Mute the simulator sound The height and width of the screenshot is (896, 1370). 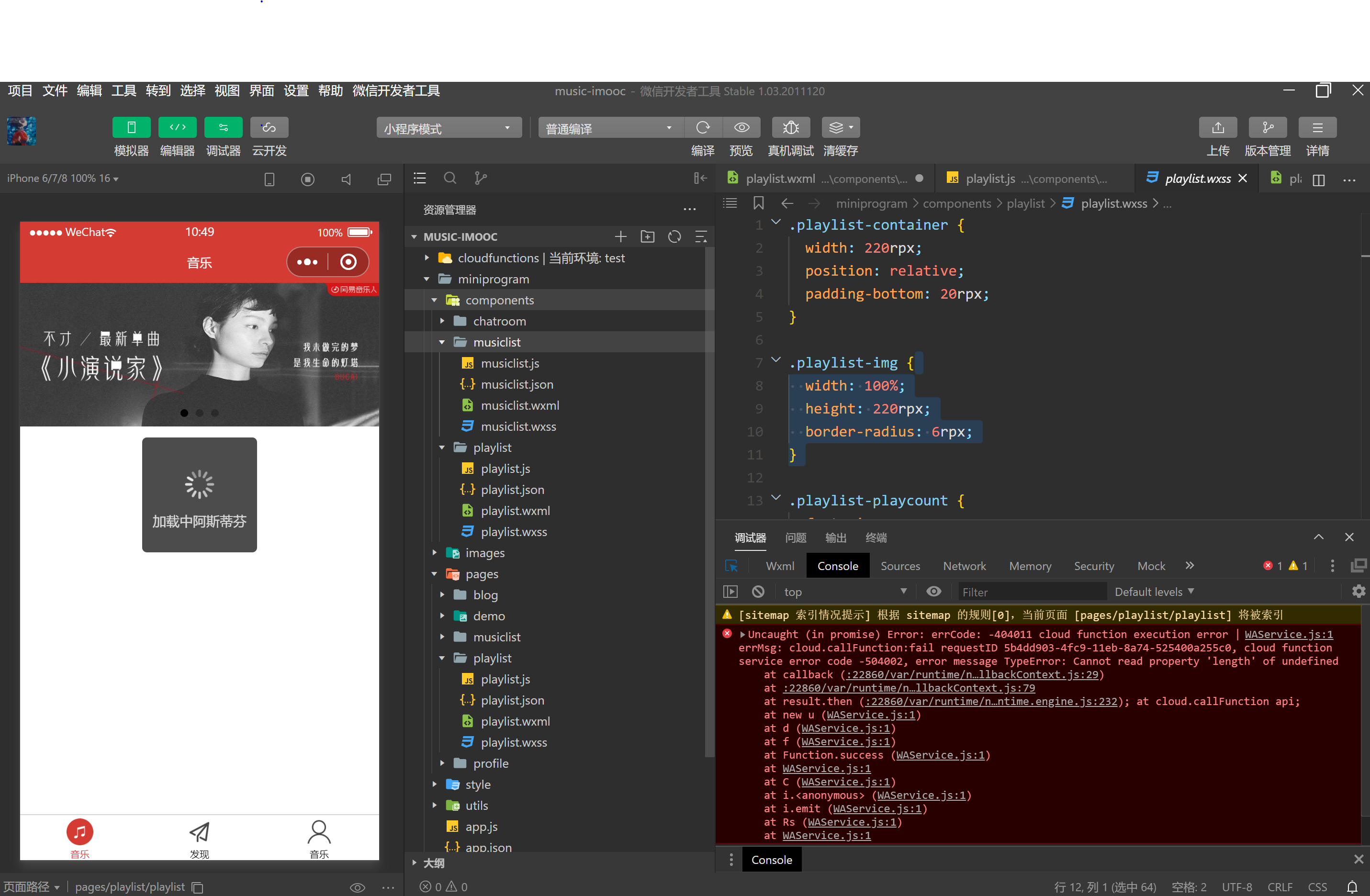346,179
